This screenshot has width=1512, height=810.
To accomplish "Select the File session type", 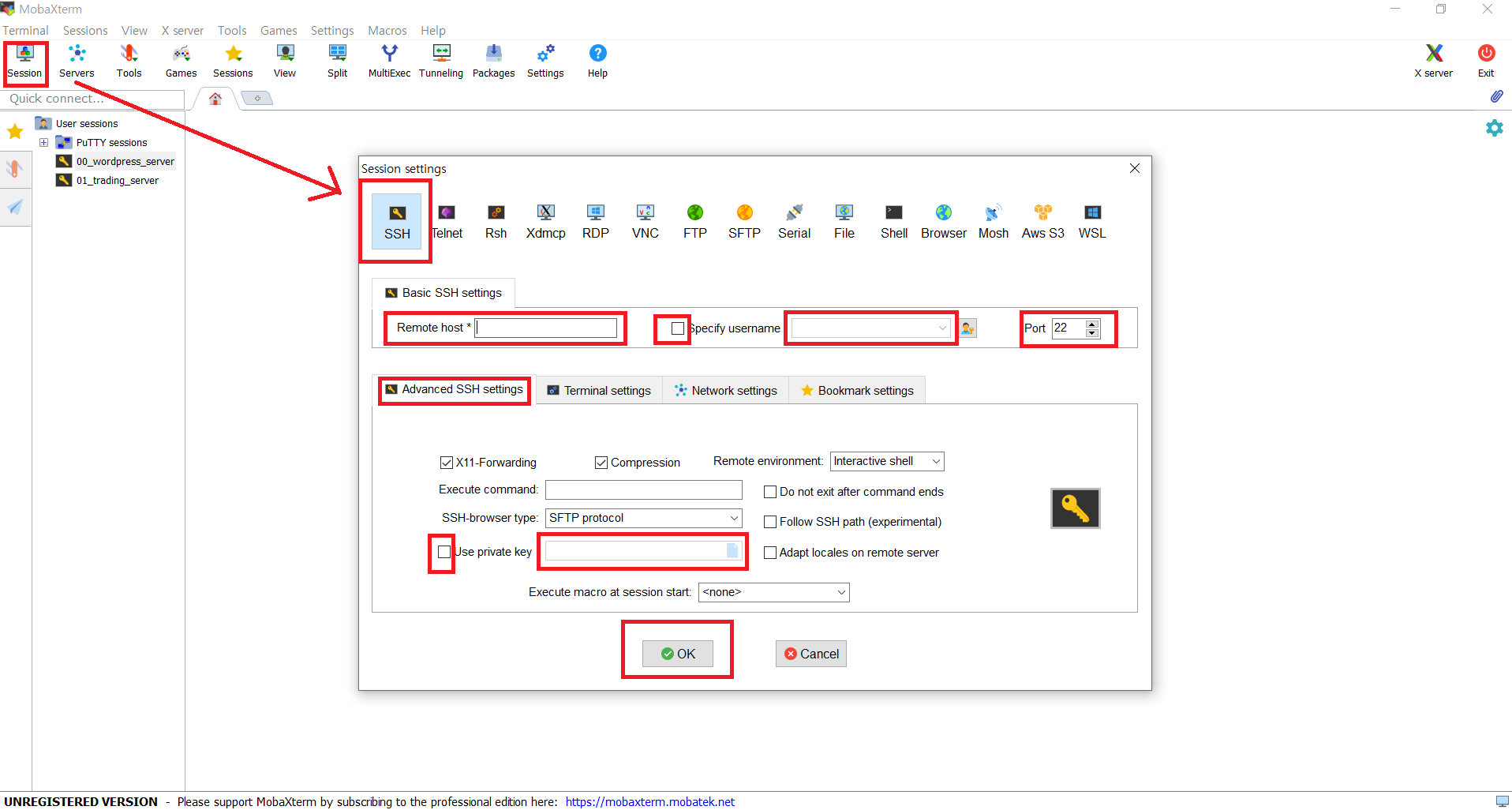I will pos(844,222).
